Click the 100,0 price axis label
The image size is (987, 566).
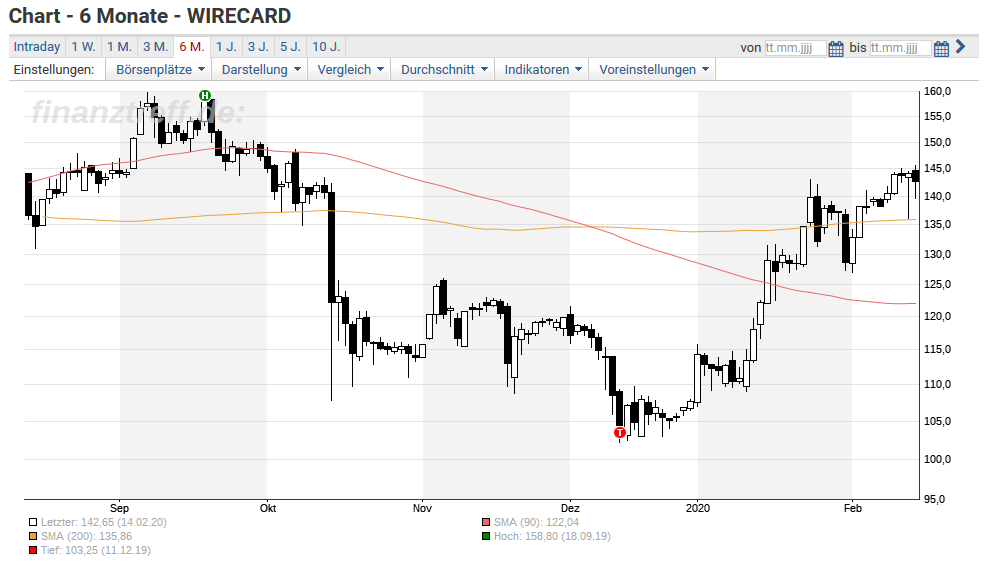937,459
